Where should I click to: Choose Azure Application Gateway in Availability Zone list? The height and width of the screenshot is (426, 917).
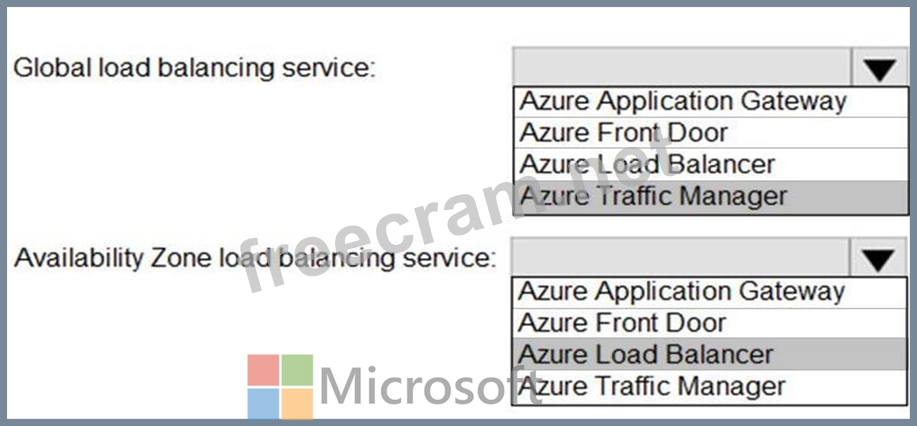[709, 291]
